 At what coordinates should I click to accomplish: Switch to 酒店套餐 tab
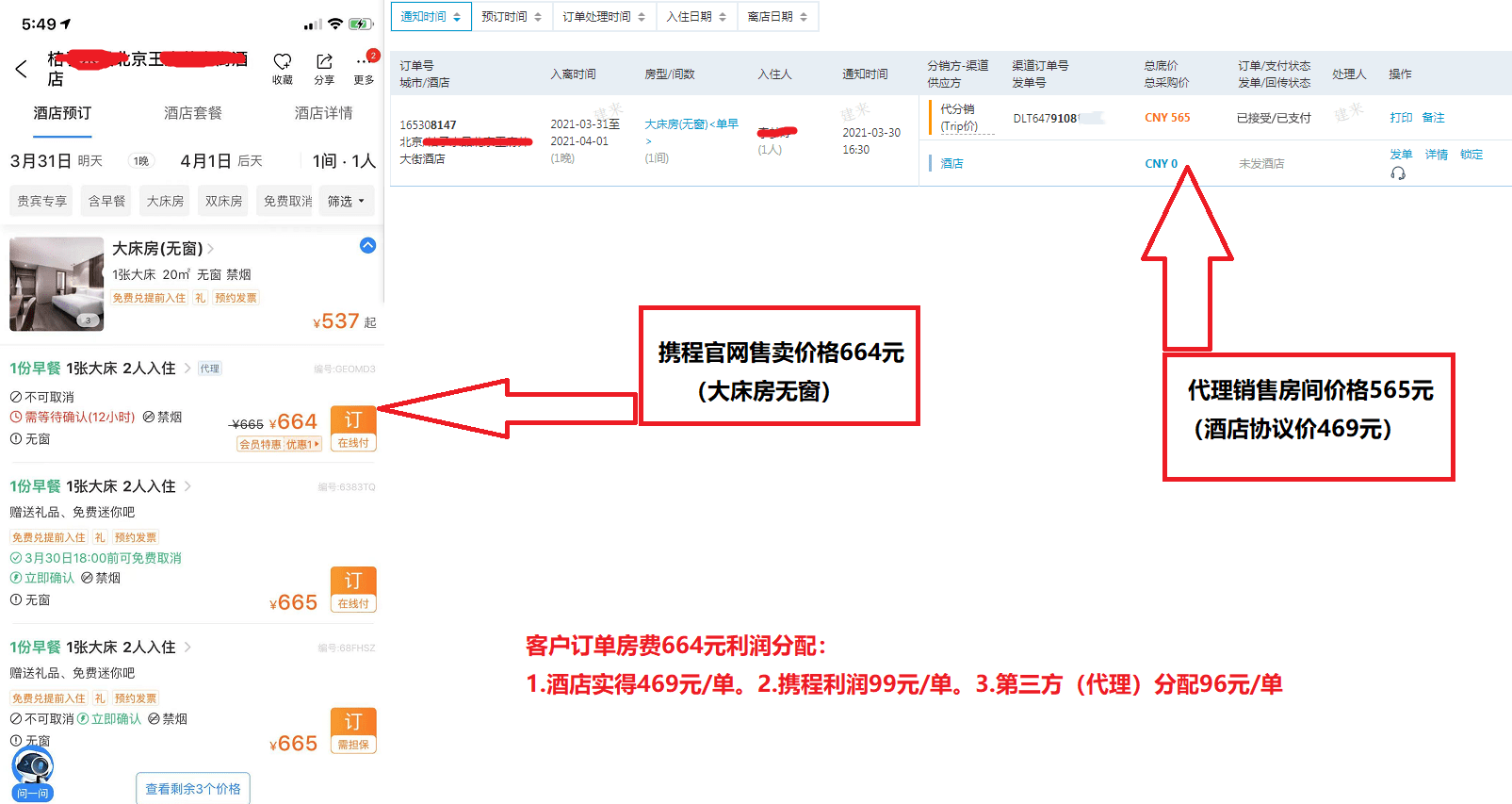click(x=193, y=113)
